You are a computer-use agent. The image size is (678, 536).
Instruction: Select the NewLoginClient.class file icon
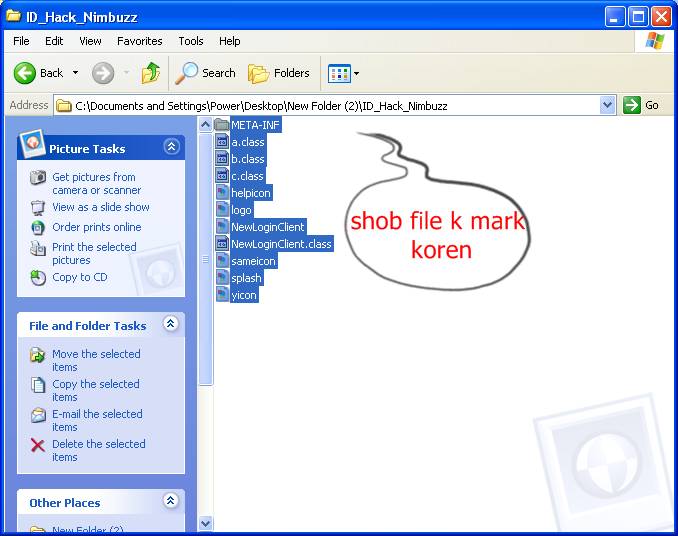click(222, 244)
